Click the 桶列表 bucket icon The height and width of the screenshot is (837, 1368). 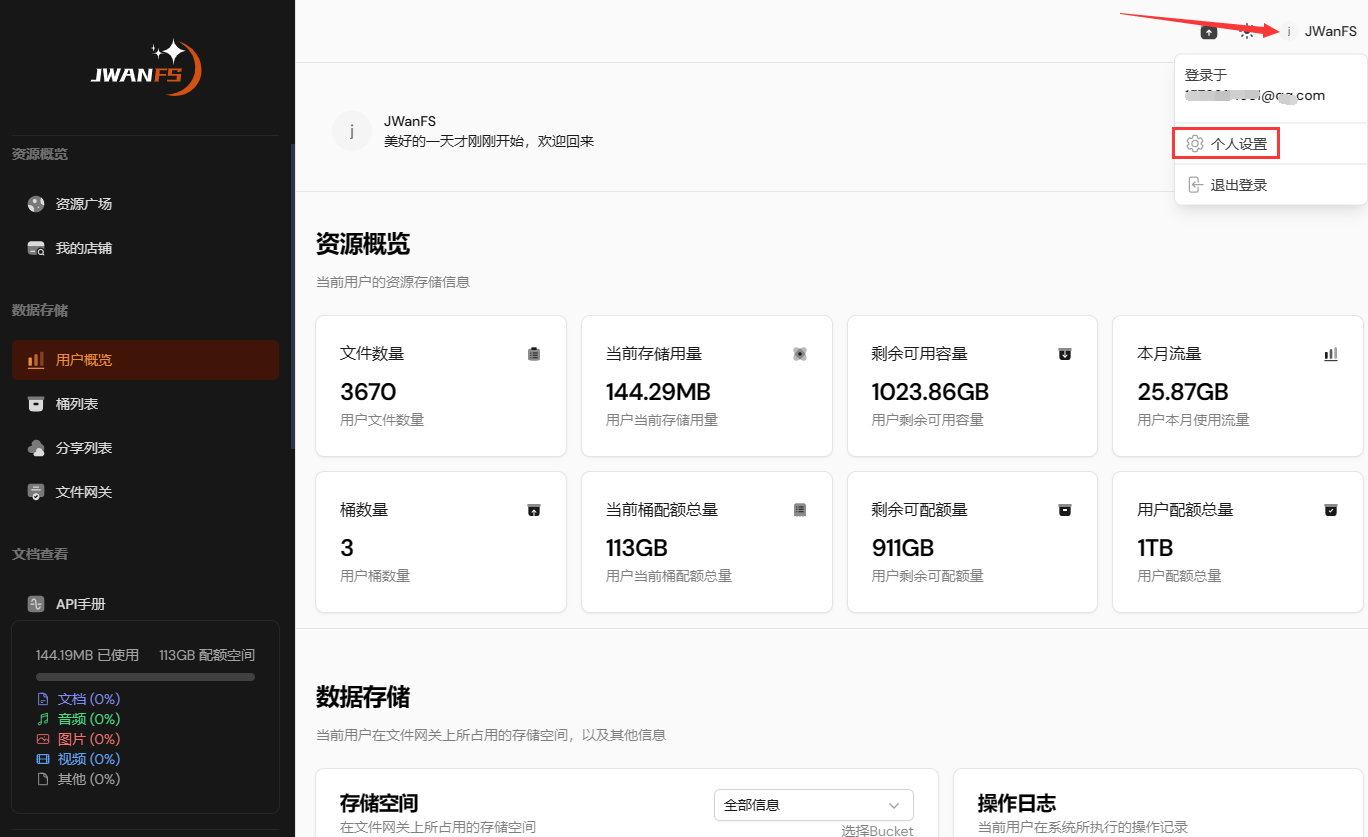tap(36, 404)
